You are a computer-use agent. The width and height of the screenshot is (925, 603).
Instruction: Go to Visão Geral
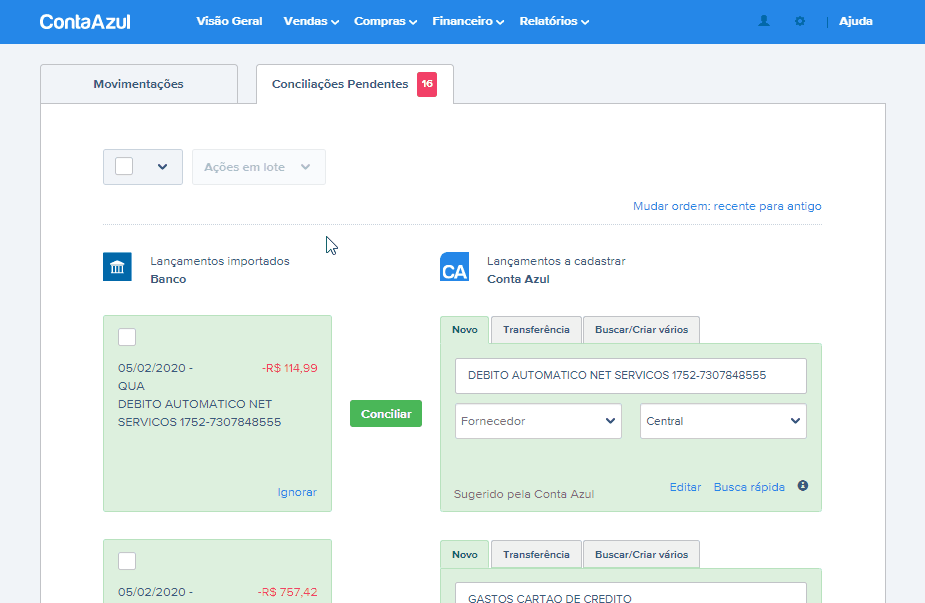229,21
